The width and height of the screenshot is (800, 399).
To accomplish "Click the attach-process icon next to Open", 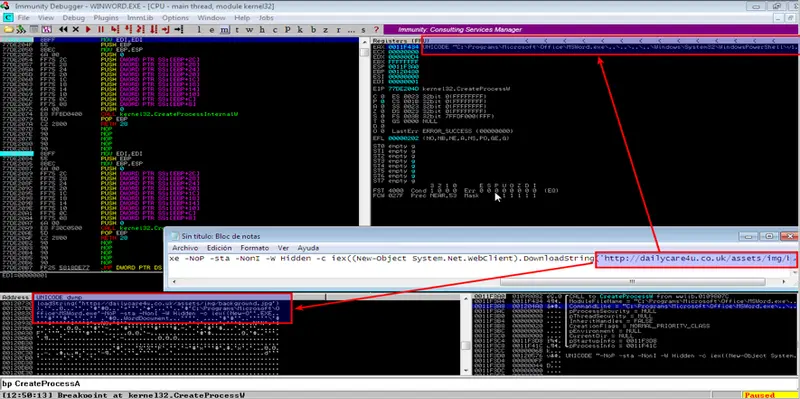I will click(21, 30).
